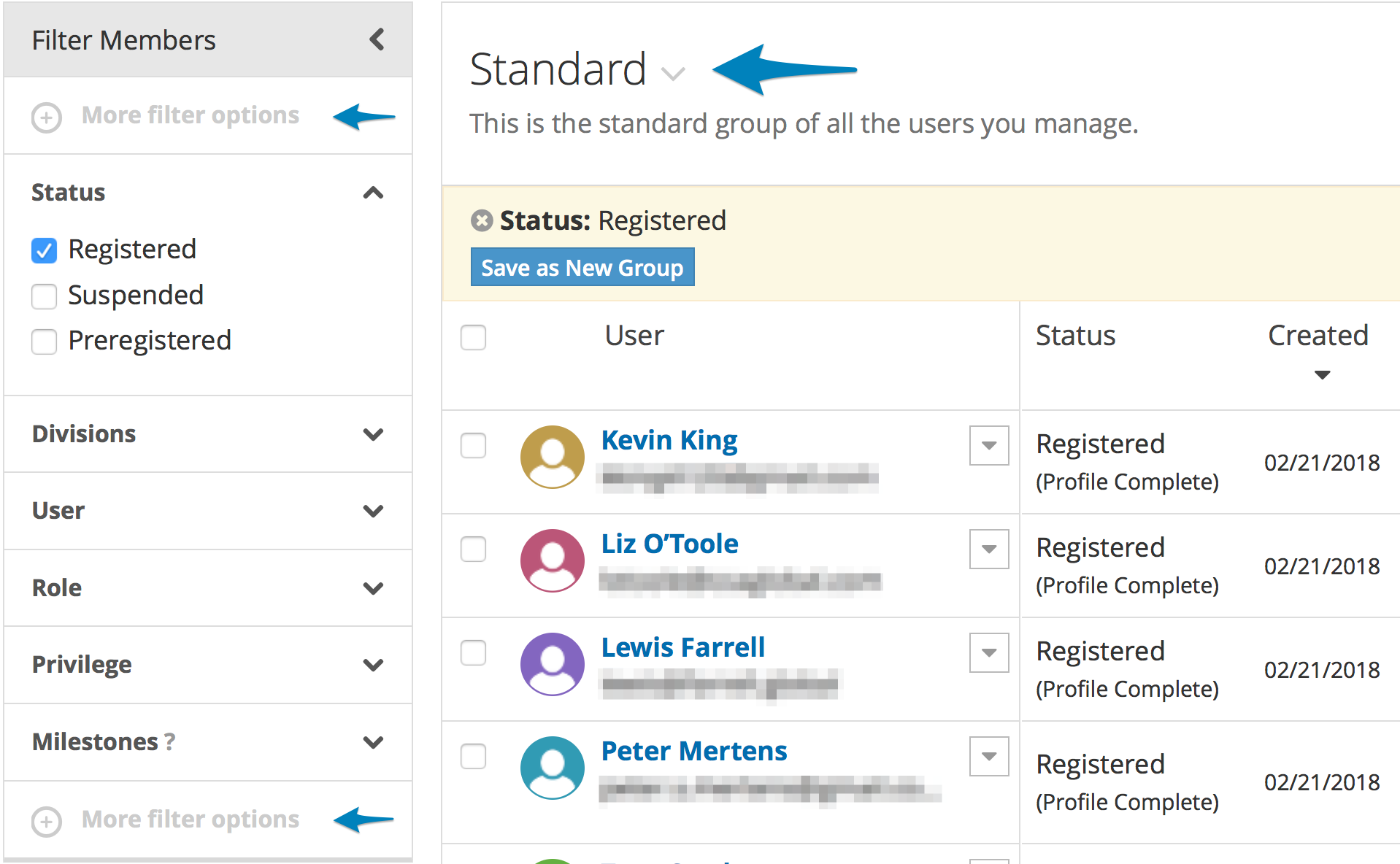Open the Standard group dropdown
The height and width of the screenshot is (864, 1400).
tap(672, 74)
